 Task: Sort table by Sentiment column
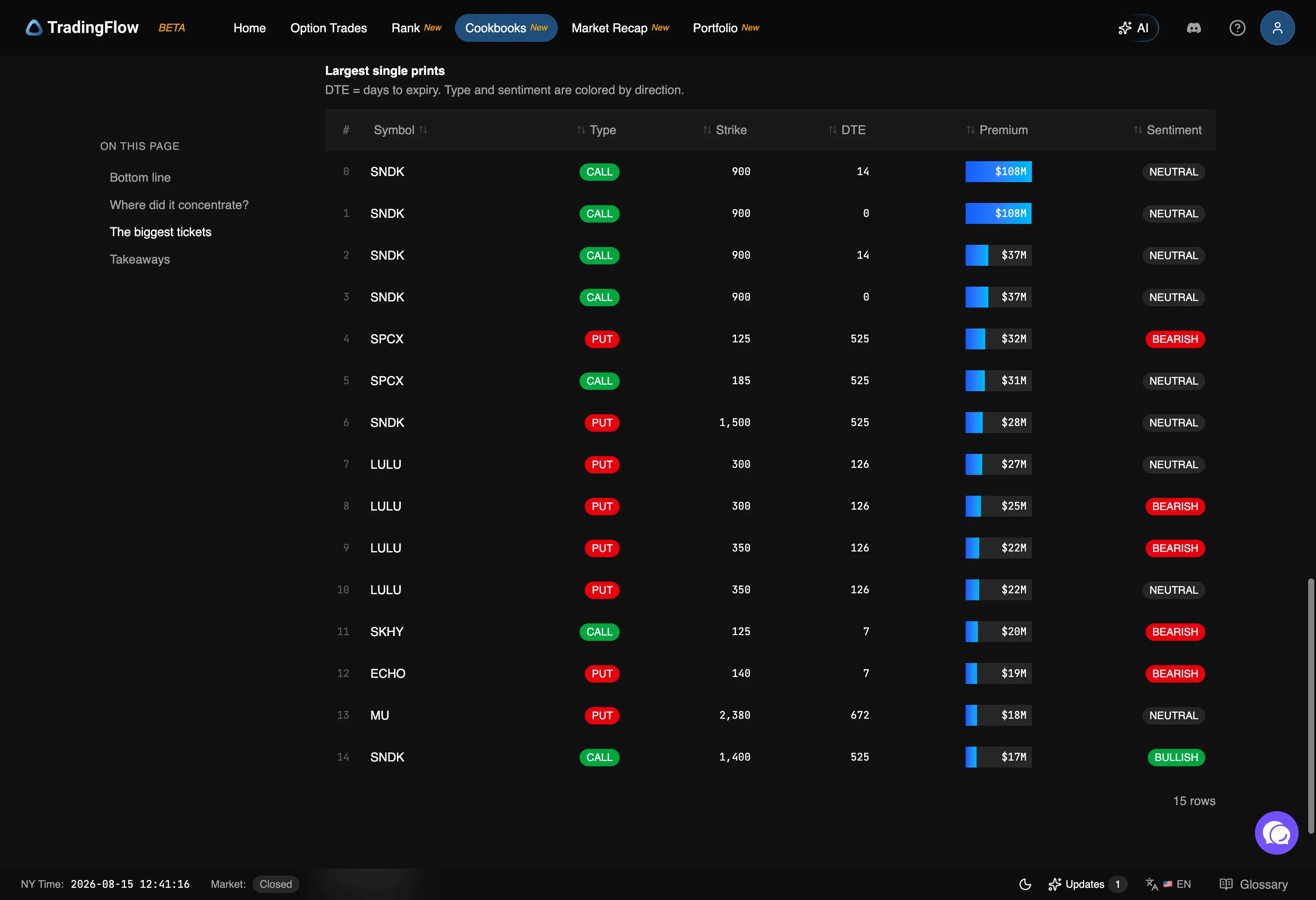pyautogui.click(x=1167, y=130)
